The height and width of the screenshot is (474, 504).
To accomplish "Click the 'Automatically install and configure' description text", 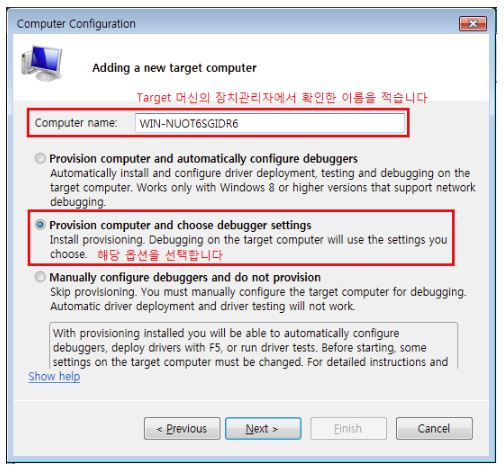I will pos(263,188).
